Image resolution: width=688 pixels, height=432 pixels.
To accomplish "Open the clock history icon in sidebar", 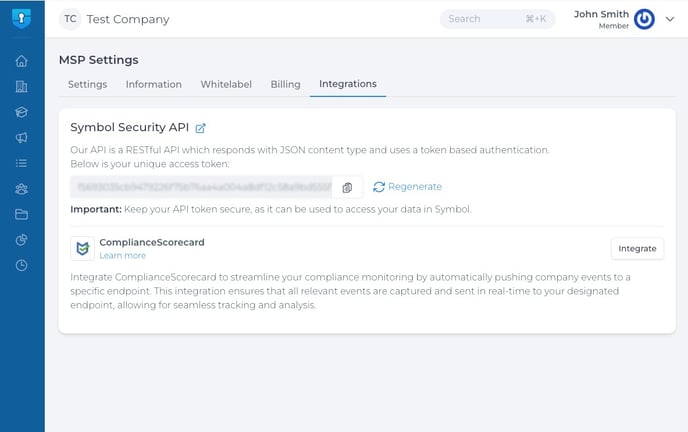I will click(x=21, y=265).
